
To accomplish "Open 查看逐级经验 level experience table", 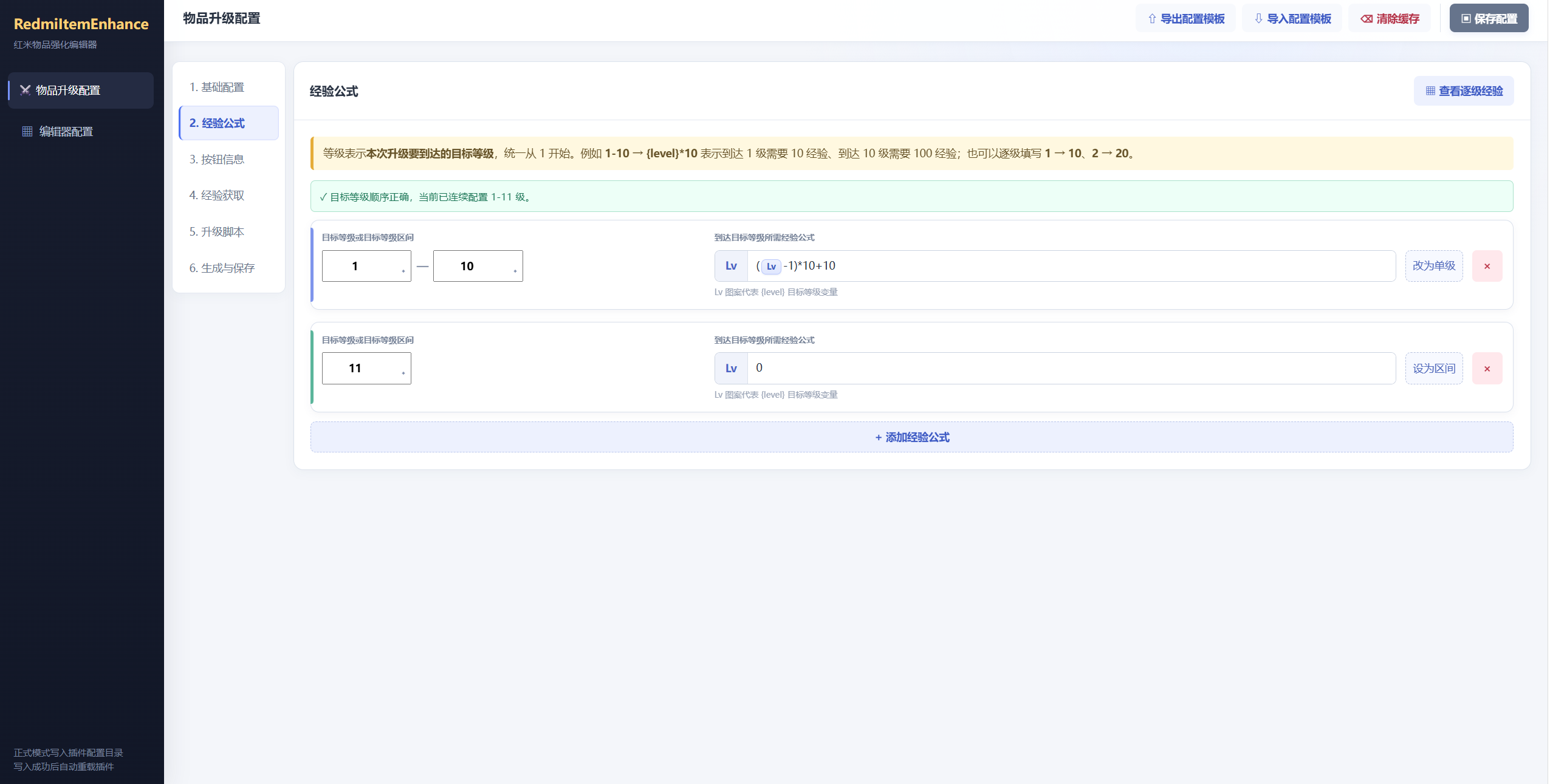I will [1464, 91].
